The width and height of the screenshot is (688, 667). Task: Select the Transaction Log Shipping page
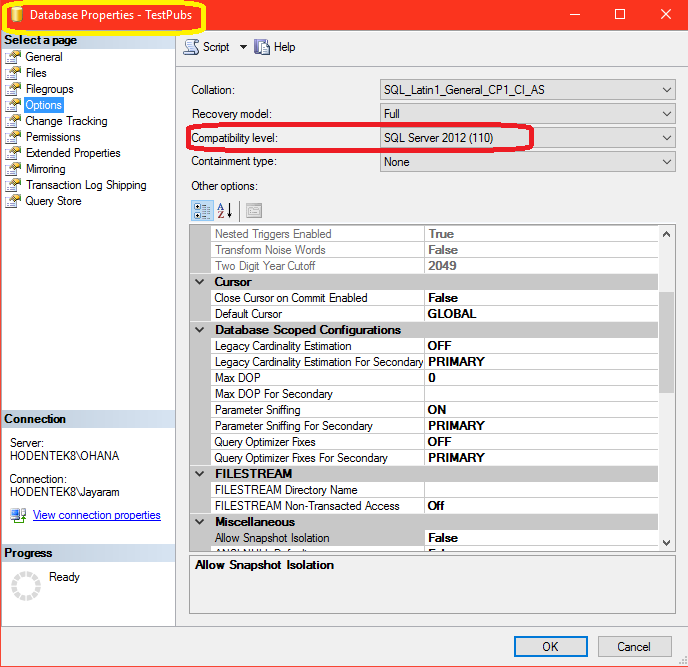coord(86,185)
